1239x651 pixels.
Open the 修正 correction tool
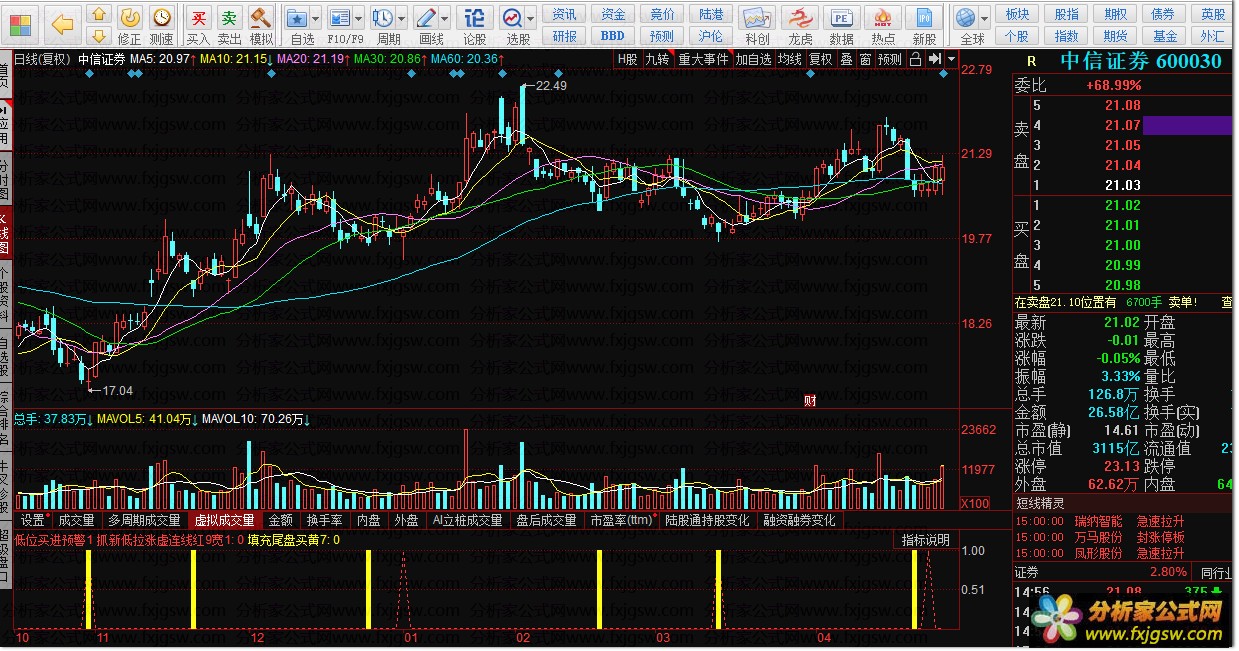(130, 24)
